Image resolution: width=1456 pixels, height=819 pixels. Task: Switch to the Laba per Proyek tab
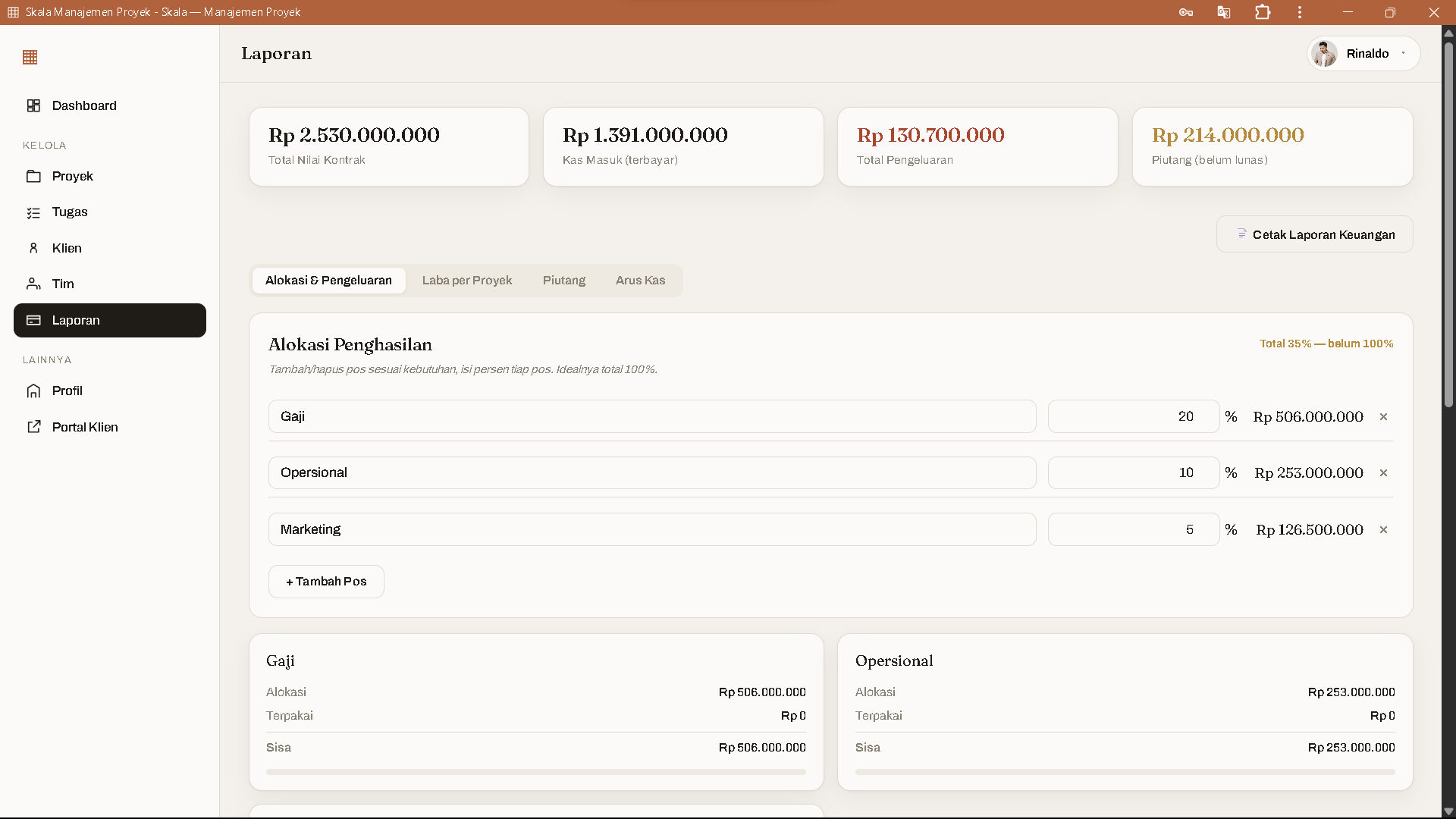tap(467, 281)
